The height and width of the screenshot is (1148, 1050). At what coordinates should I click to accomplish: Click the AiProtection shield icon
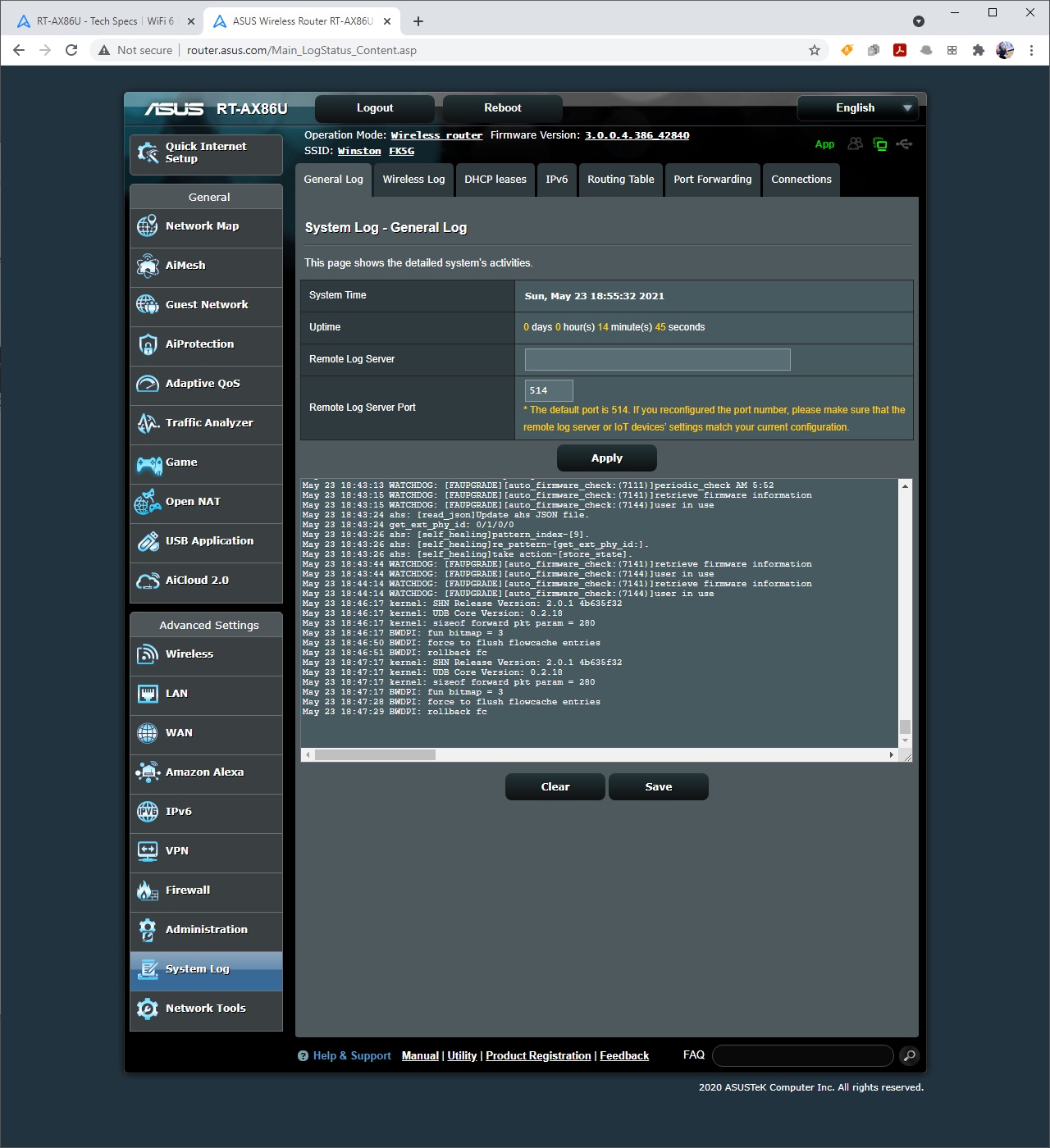[148, 344]
